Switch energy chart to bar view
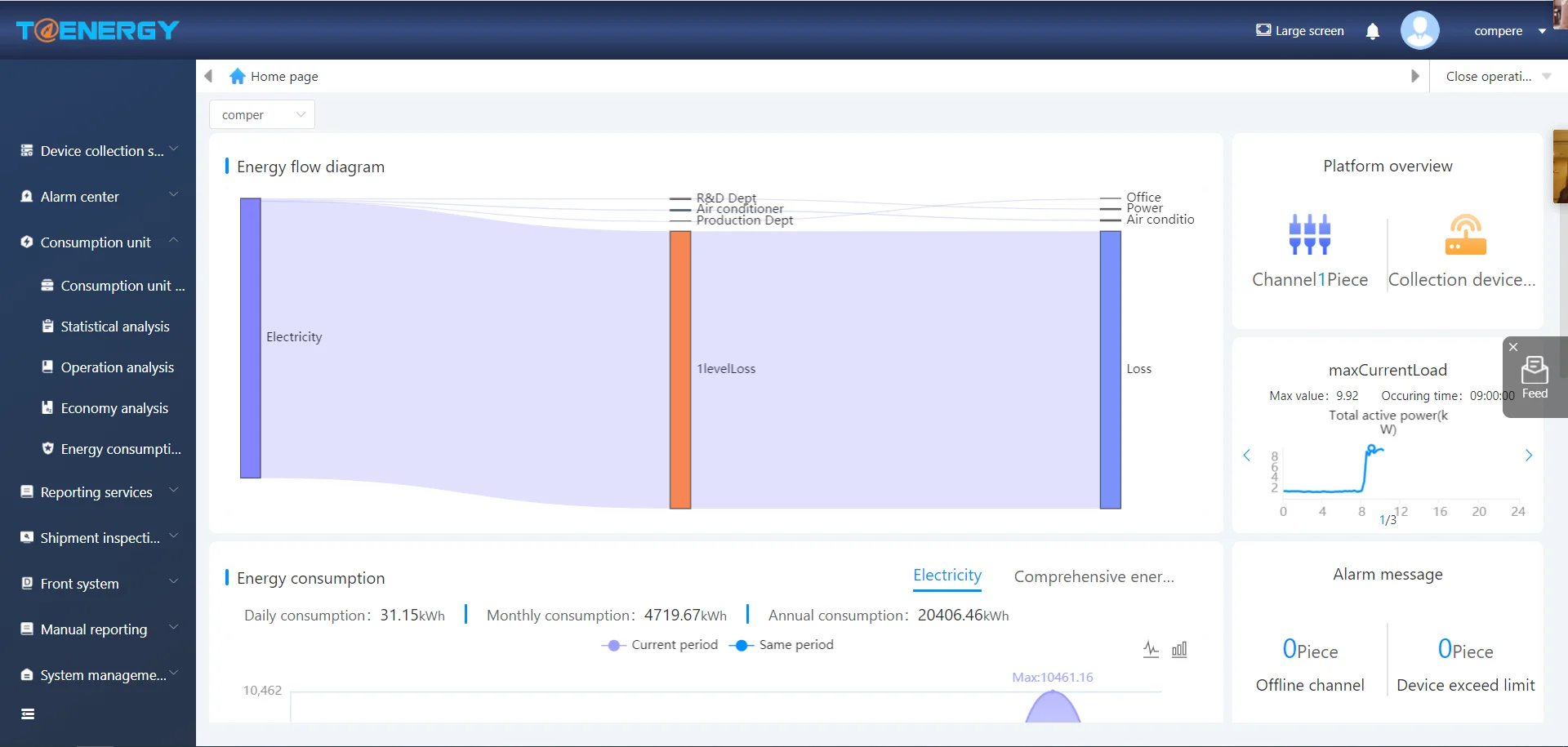 [1179, 650]
